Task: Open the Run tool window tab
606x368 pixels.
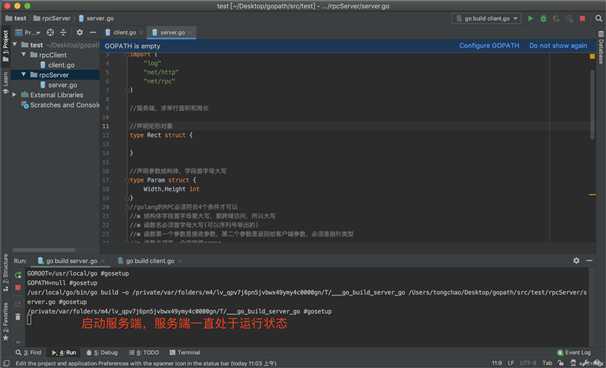Action: click(64, 353)
